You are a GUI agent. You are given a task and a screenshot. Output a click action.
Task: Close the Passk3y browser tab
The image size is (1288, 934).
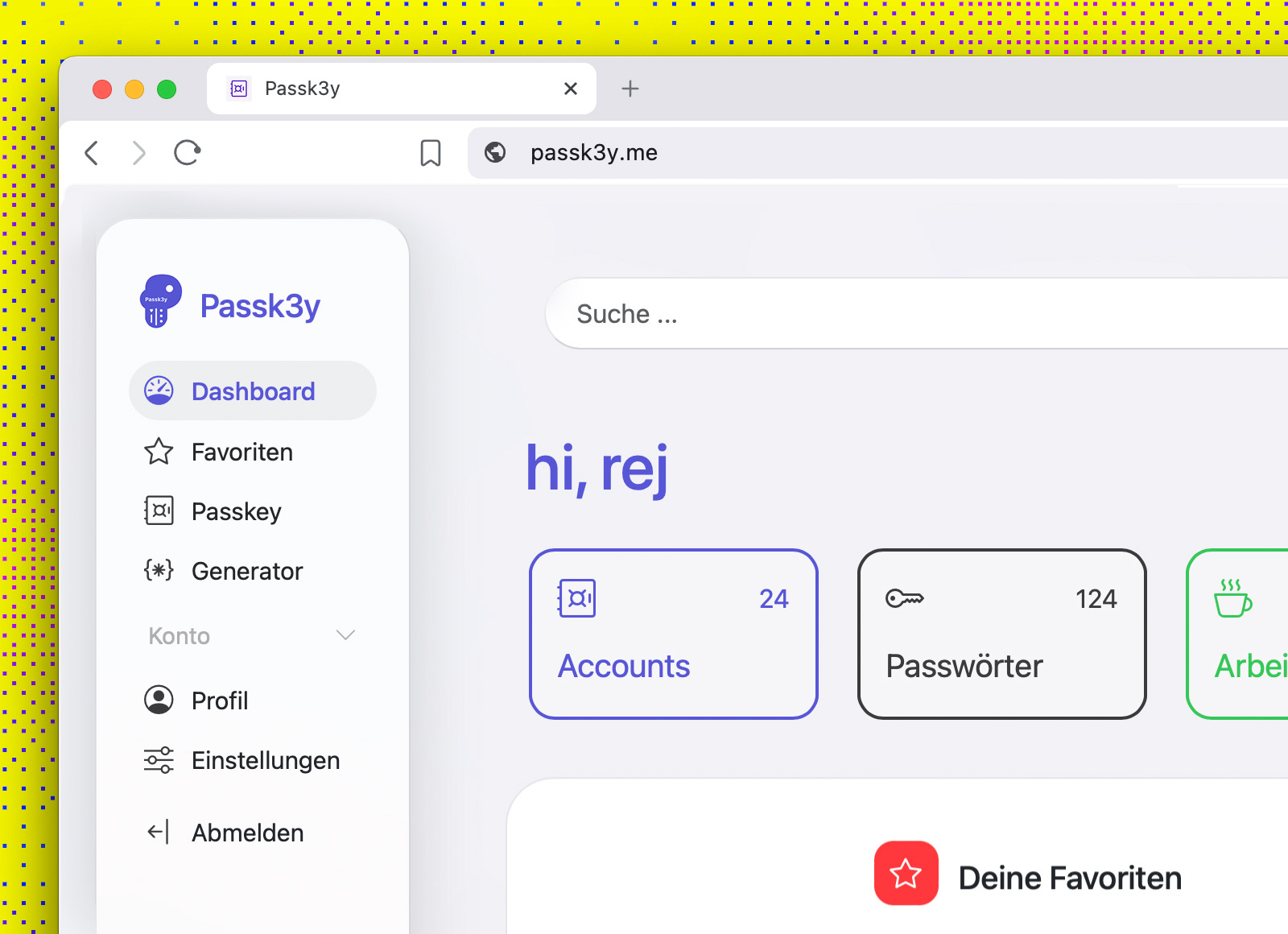571,89
